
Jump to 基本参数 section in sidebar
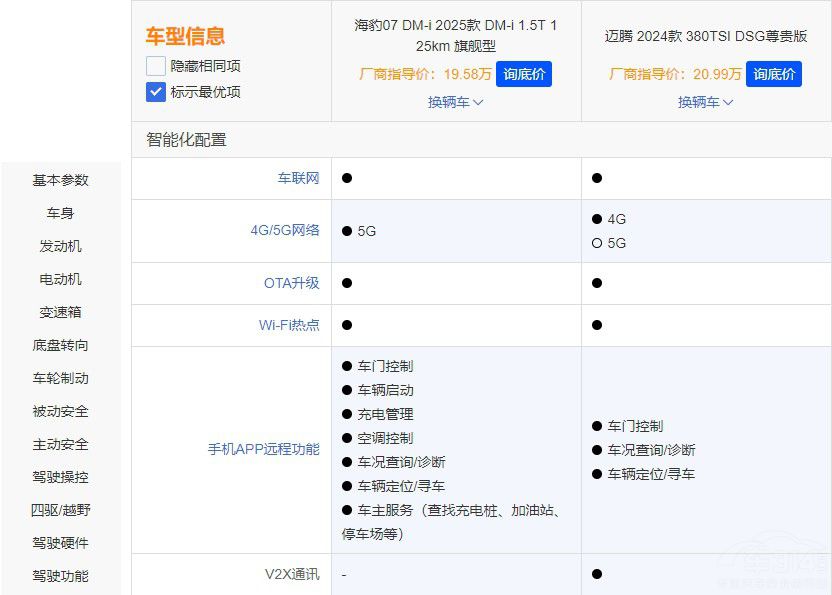[x=60, y=180]
